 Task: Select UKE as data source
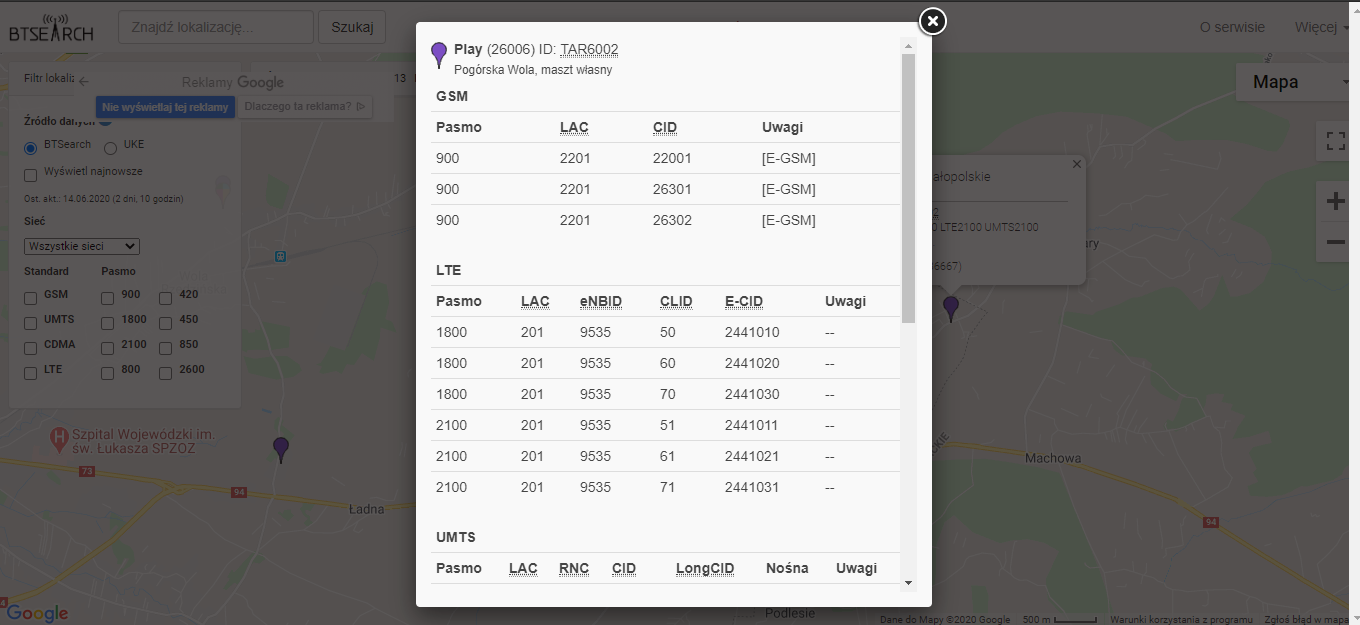pos(111,148)
